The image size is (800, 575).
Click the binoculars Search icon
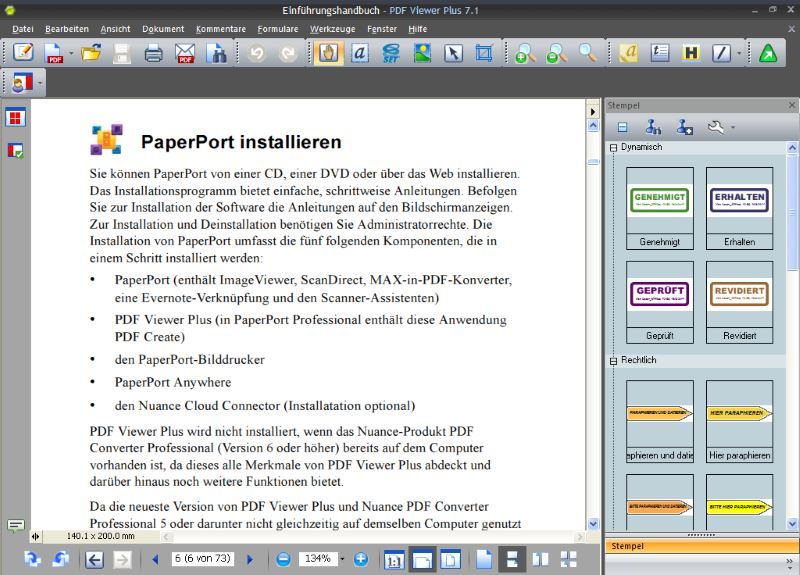click(215, 53)
